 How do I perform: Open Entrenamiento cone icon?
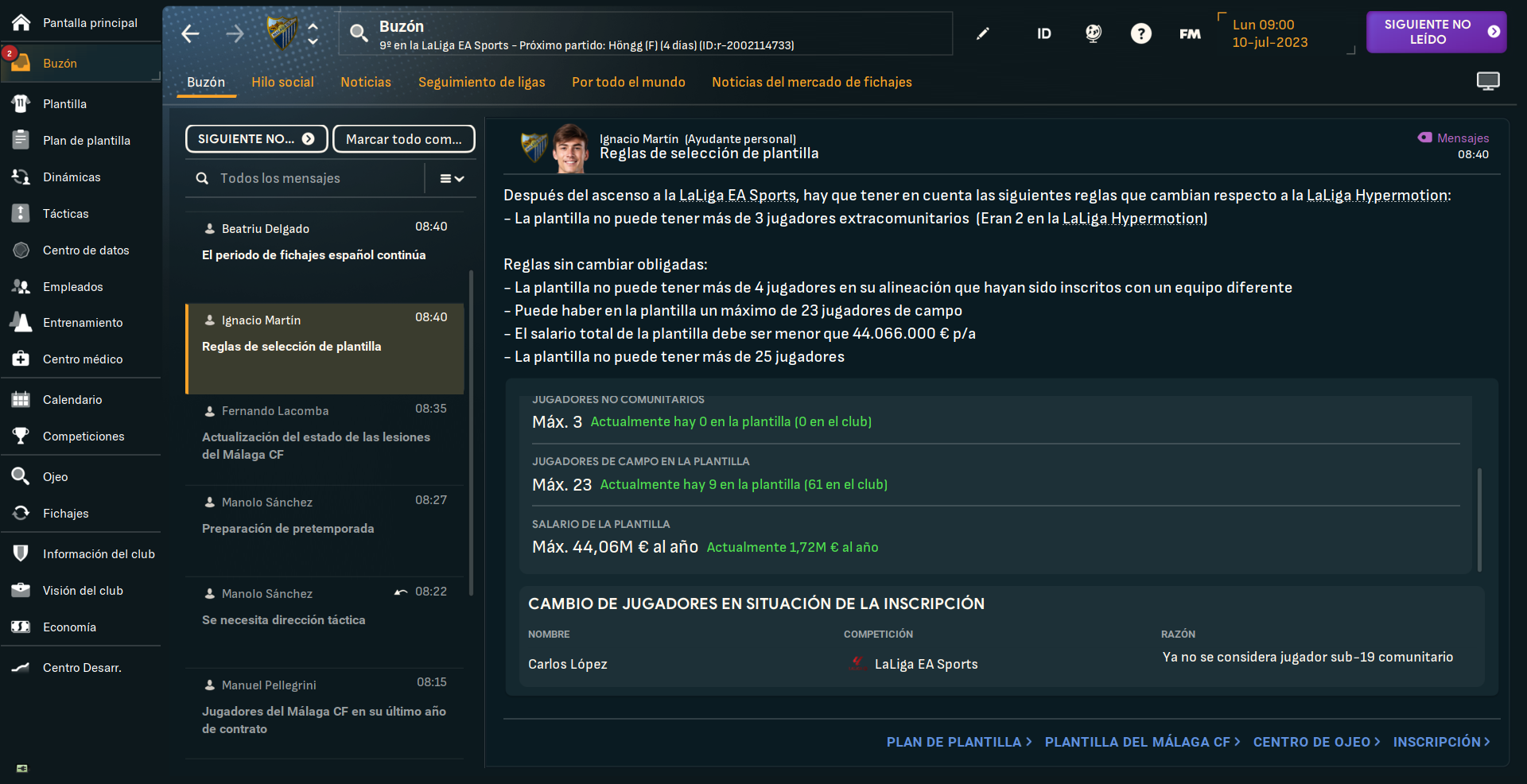[x=21, y=322]
